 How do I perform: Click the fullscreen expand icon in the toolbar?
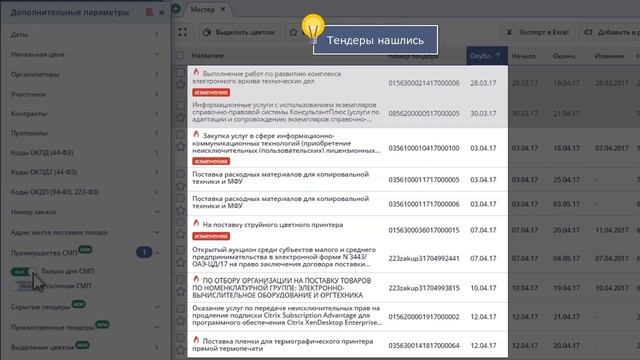click(x=182, y=32)
